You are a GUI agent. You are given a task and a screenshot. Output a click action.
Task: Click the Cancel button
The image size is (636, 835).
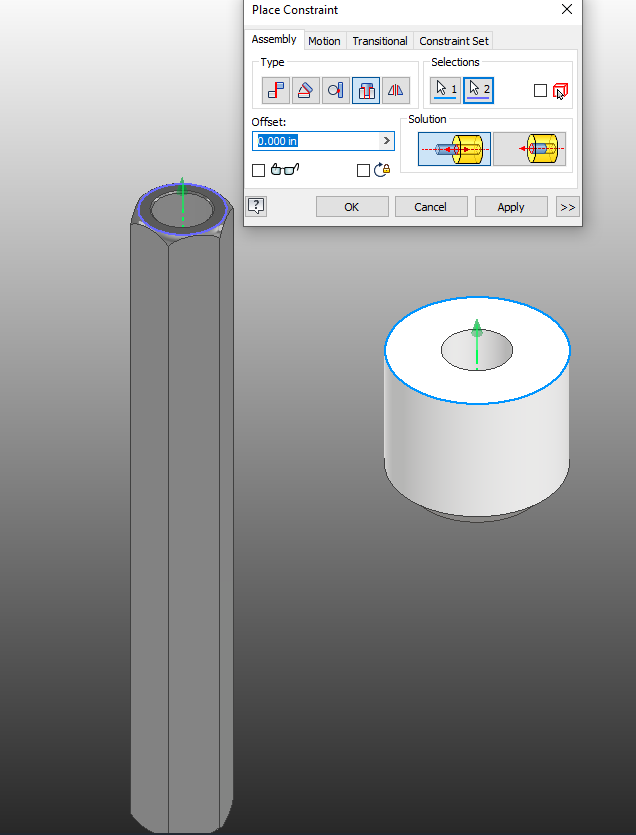click(x=431, y=207)
